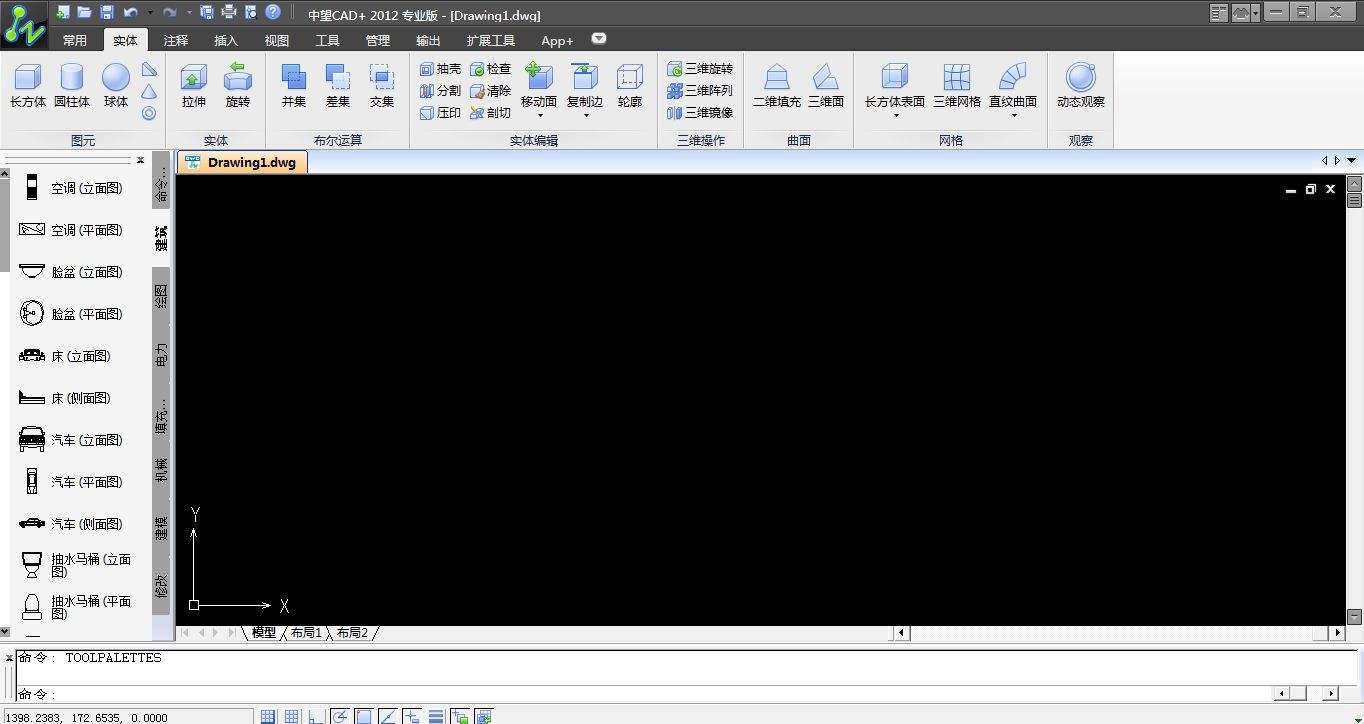
Task: Run the 差集 subtract boolean operation
Action: [x=337, y=86]
